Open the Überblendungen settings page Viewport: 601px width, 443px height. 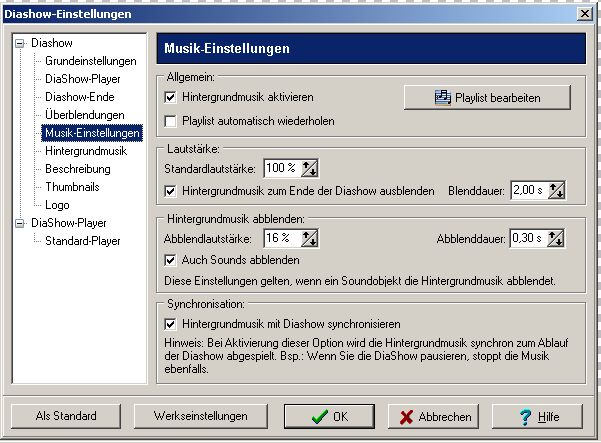(x=84, y=115)
